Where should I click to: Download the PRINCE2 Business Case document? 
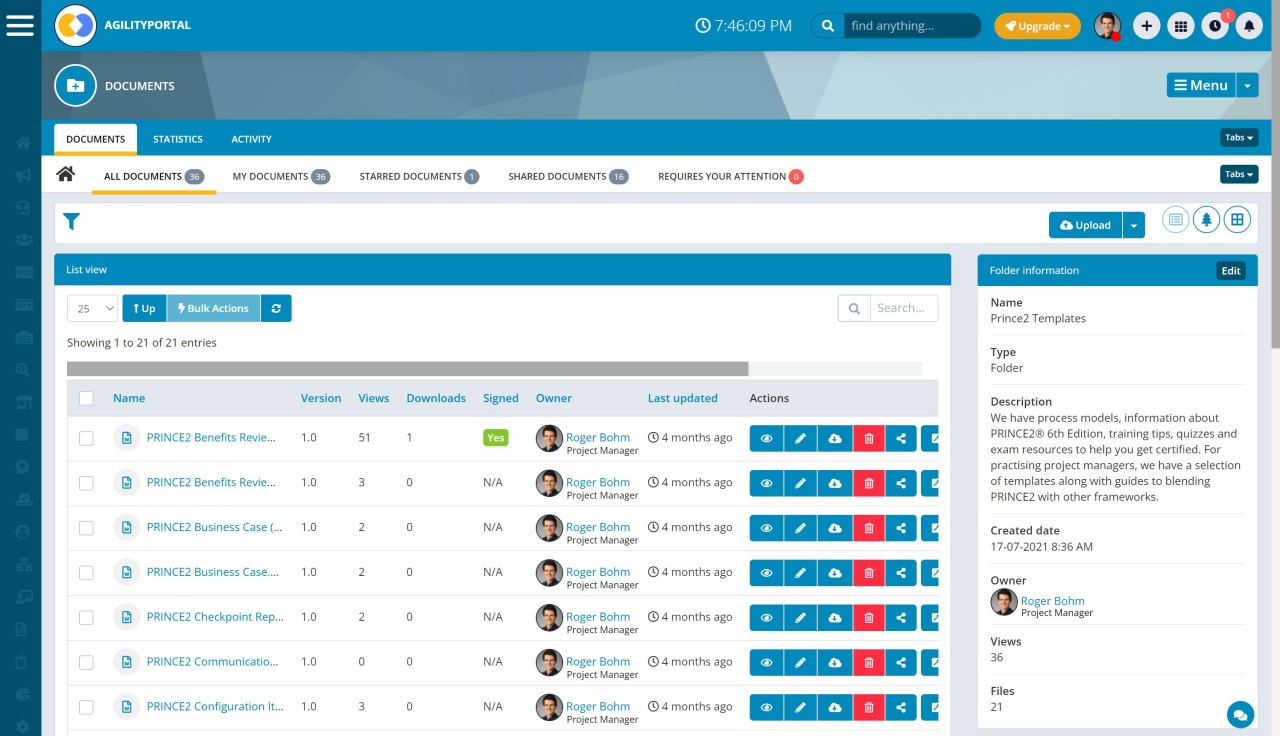pyautogui.click(x=835, y=527)
